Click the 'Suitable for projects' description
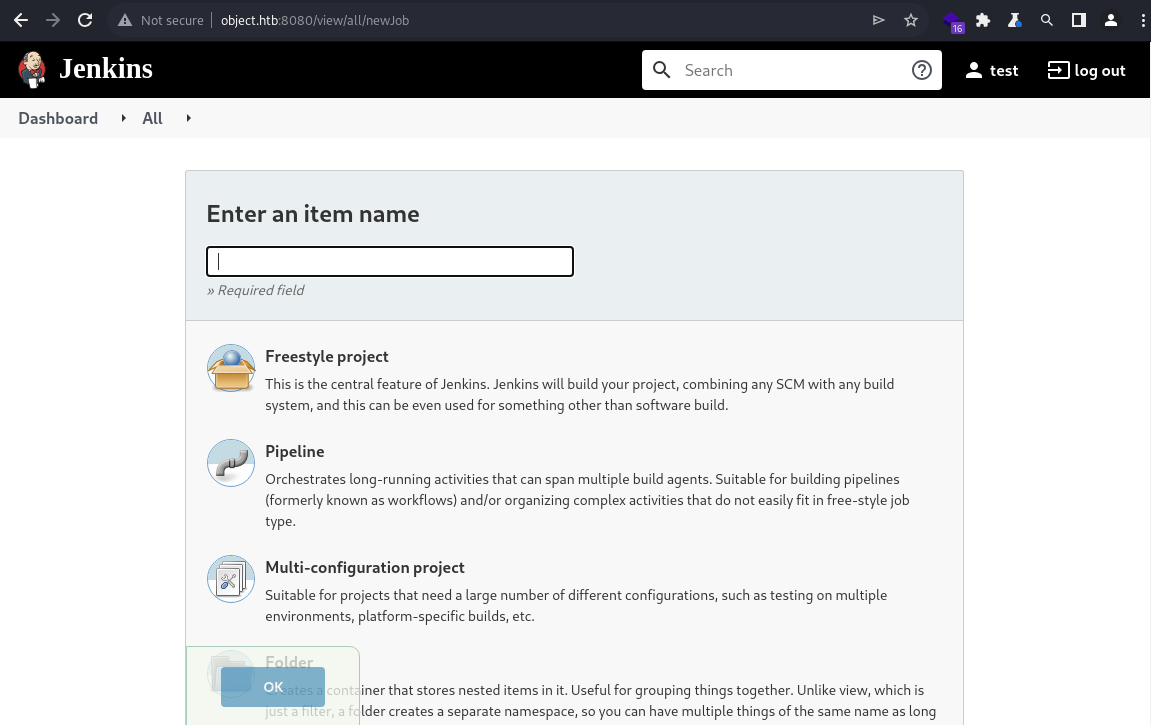The image size is (1151, 725). click(x=576, y=605)
